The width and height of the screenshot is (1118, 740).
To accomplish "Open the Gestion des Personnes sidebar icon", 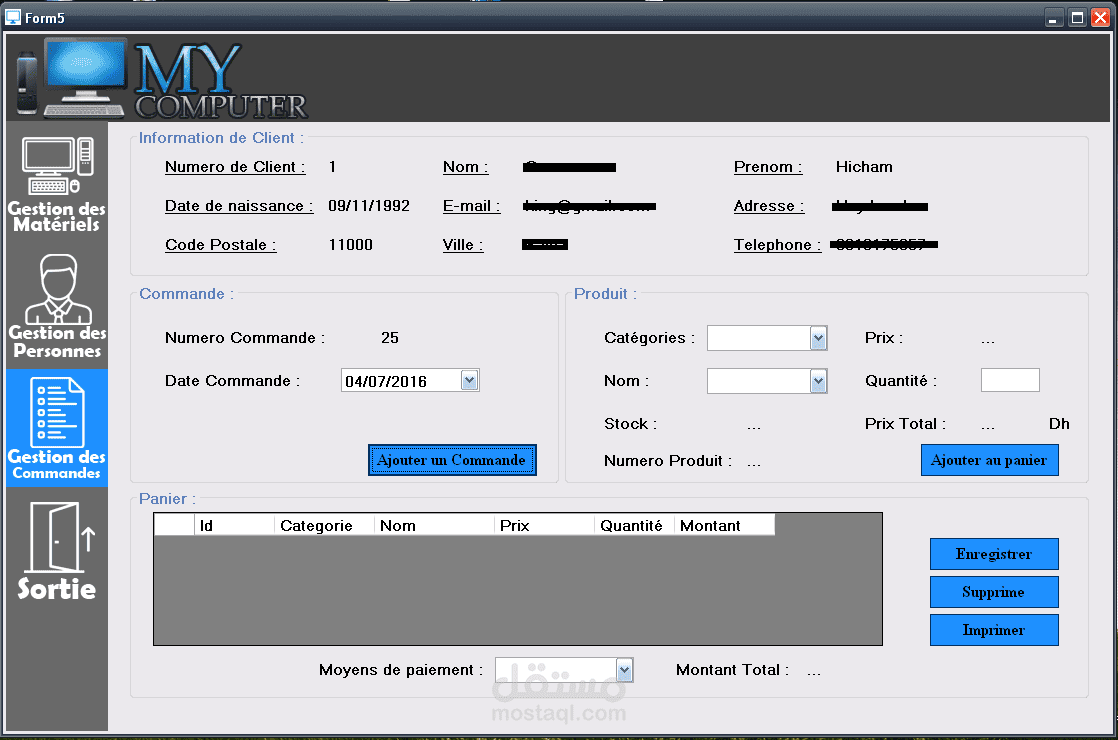I will (x=57, y=306).
